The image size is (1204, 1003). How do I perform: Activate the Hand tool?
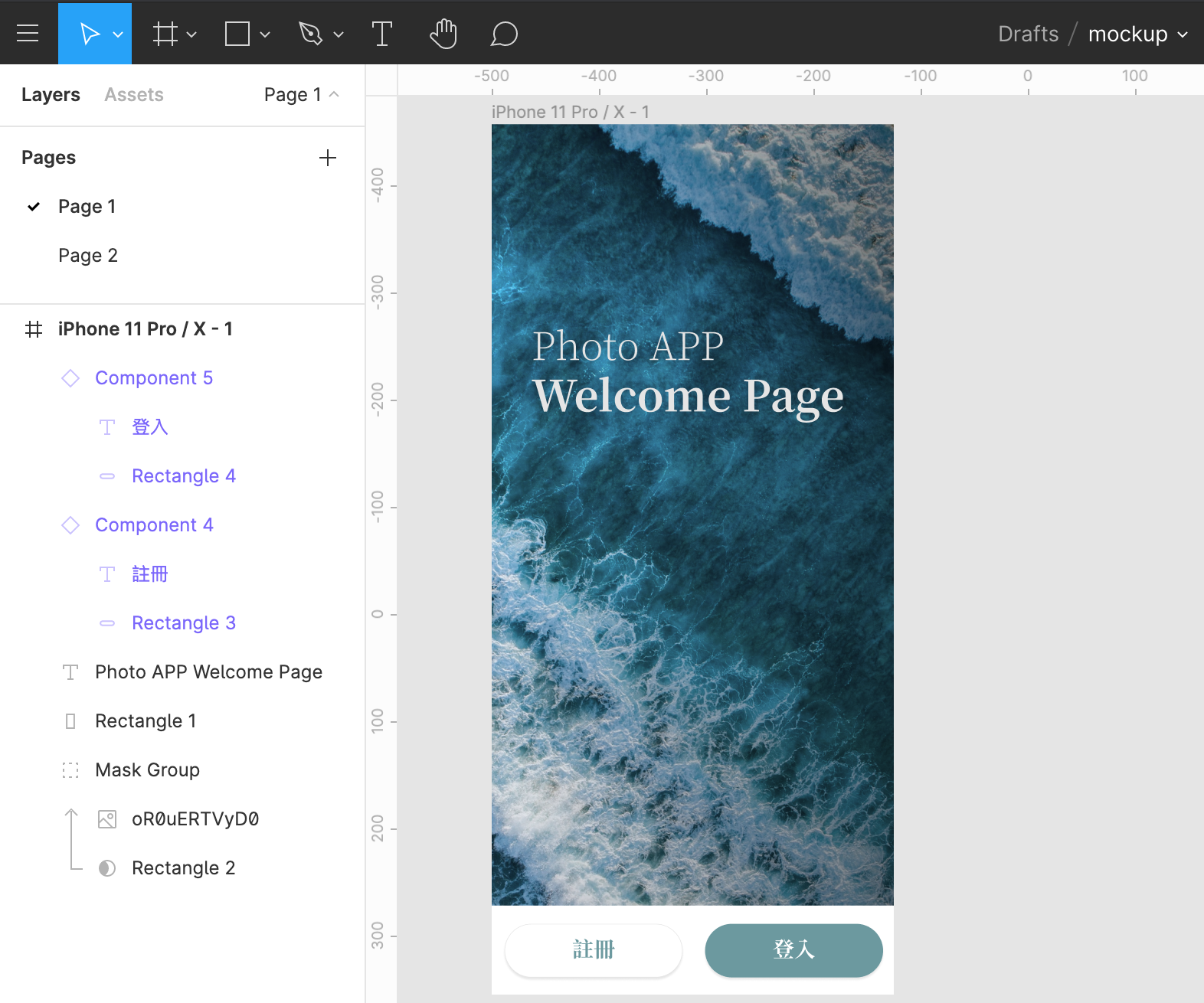tap(443, 34)
